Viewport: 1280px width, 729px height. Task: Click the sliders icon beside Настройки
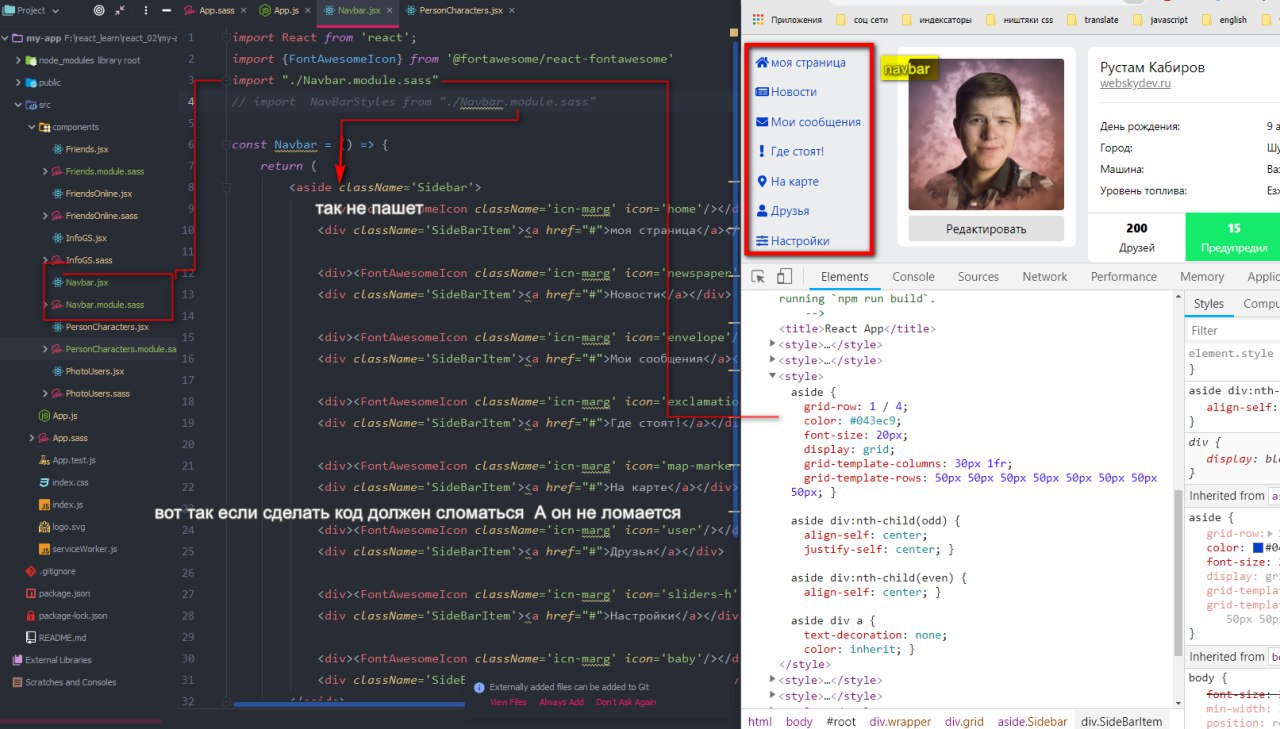tap(762, 241)
